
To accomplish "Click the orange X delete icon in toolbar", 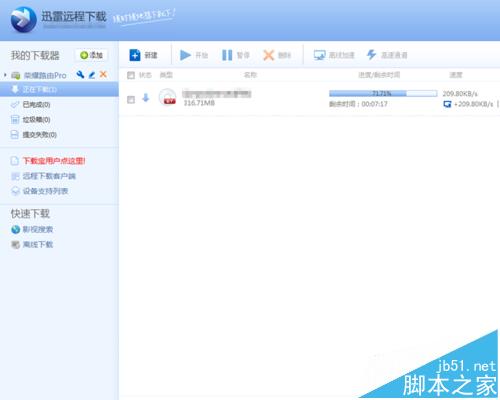I will (268, 55).
